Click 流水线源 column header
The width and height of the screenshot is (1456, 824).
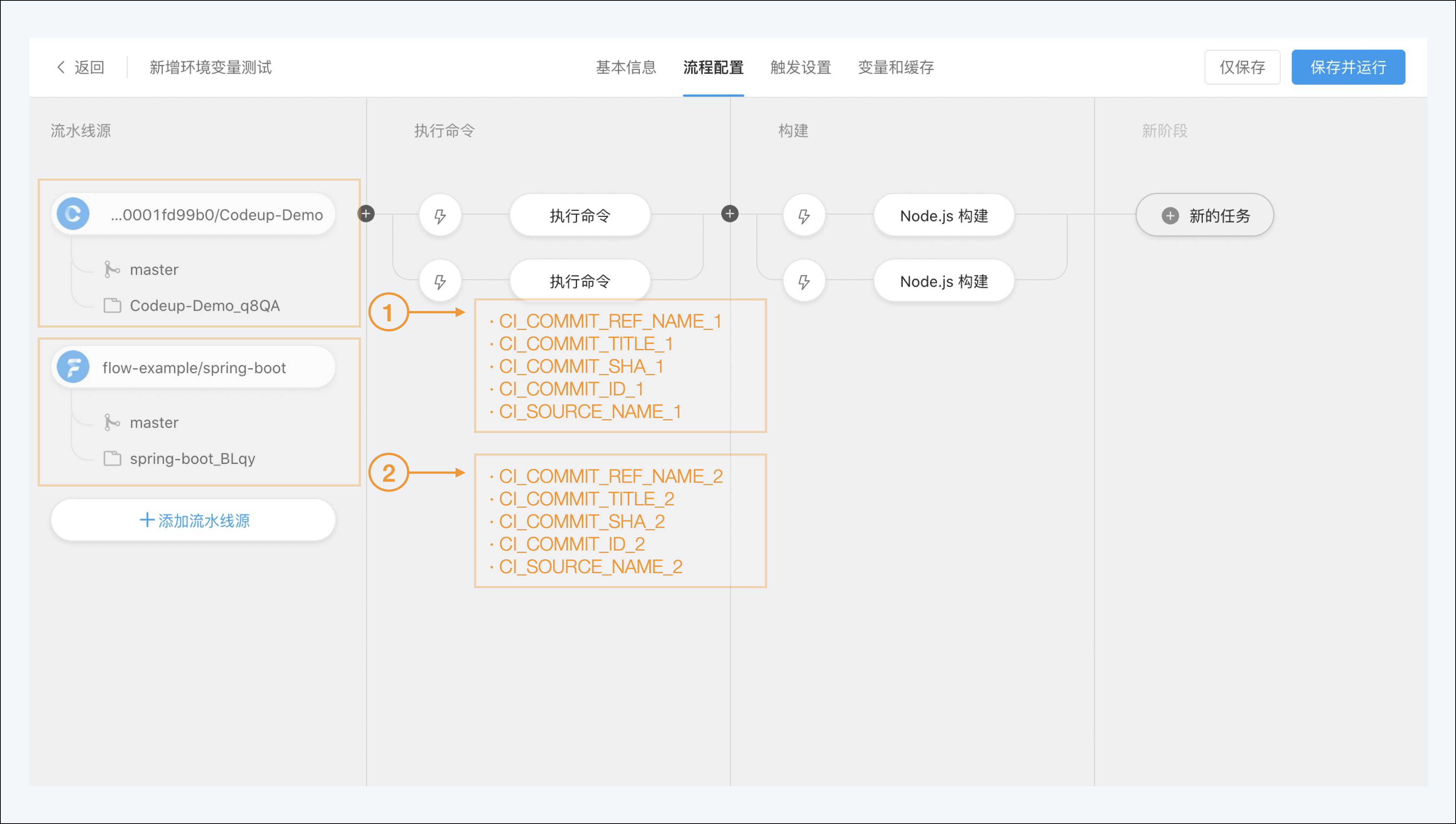click(x=81, y=131)
